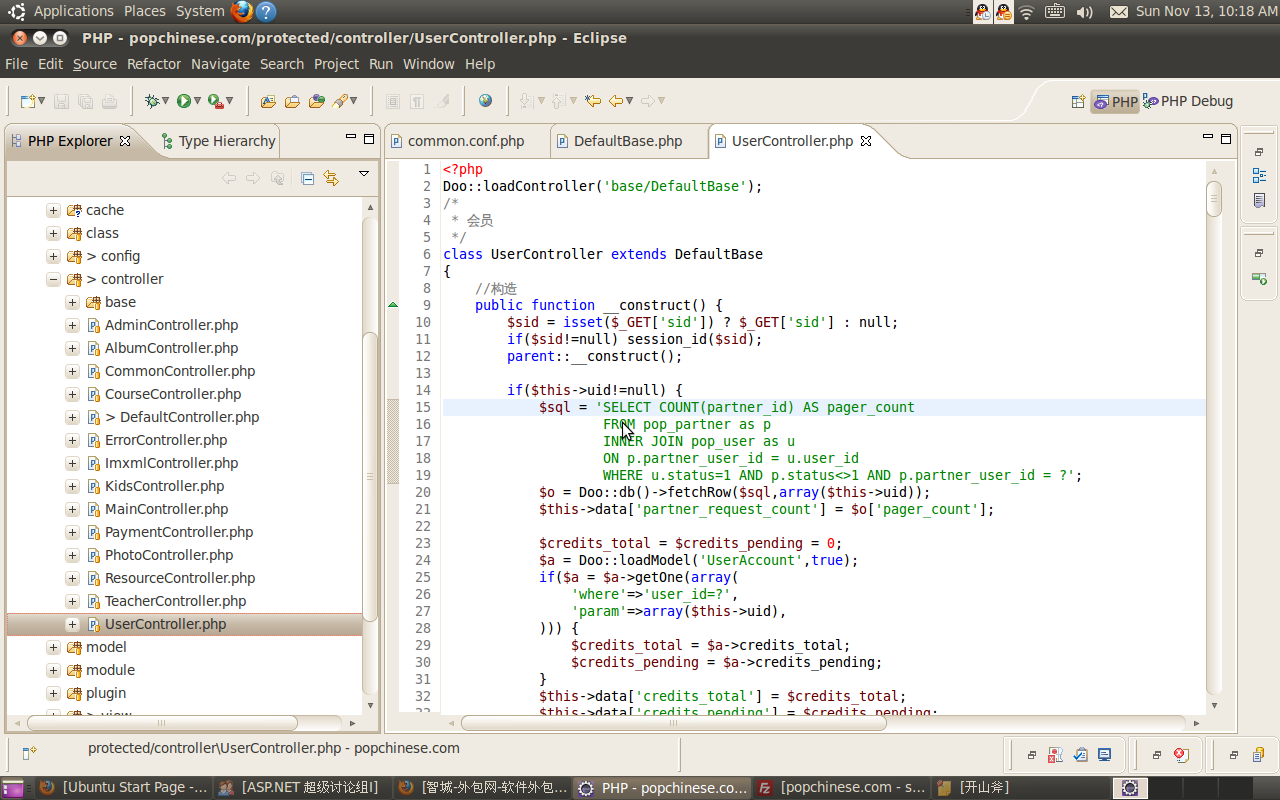Click the Back navigation yellow arrow

pos(616,101)
